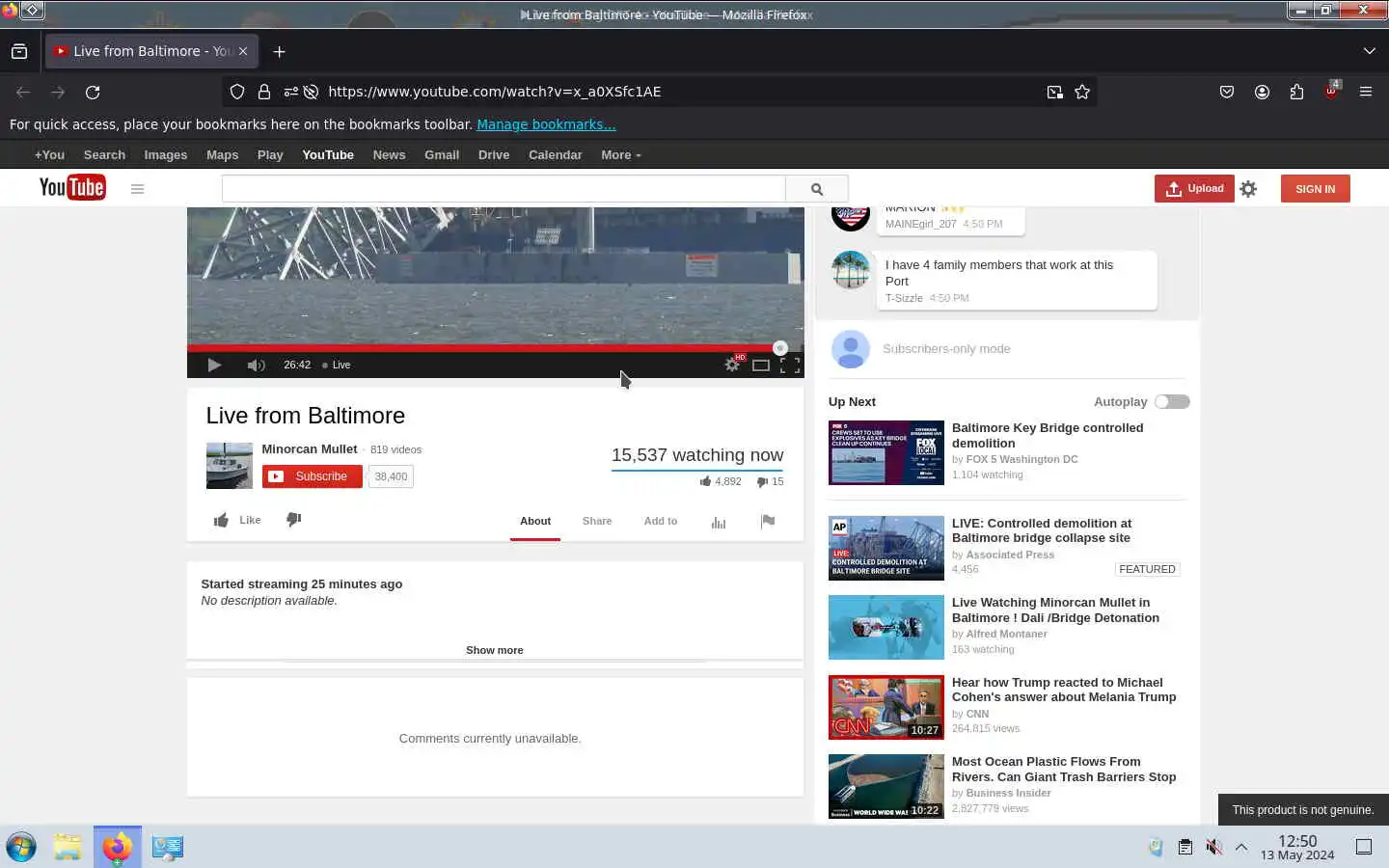Viewport: 1389px width, 868px height.
Task: Click the video progress bar scrubber
Action: [780, 348]
